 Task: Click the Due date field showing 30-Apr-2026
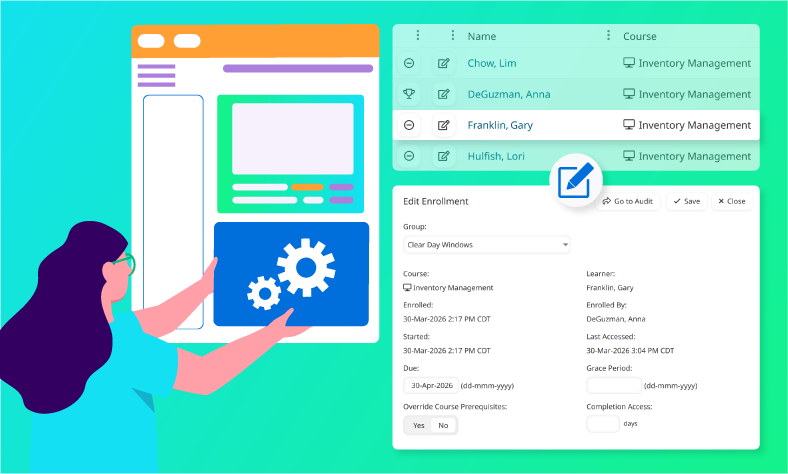tap(431, 386)
